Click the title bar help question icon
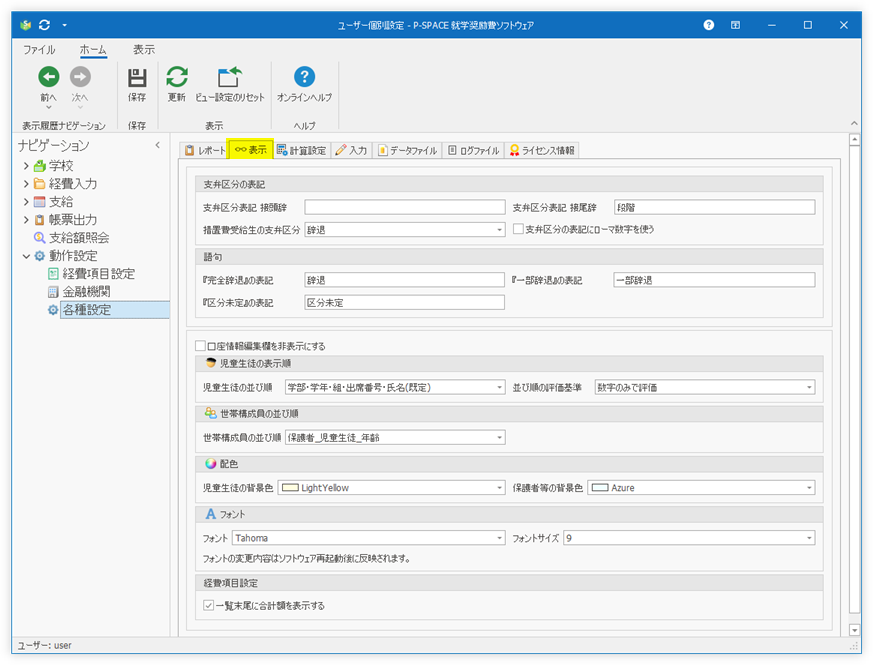This screenshot has height=665, width=873. [x=709, y=25]
